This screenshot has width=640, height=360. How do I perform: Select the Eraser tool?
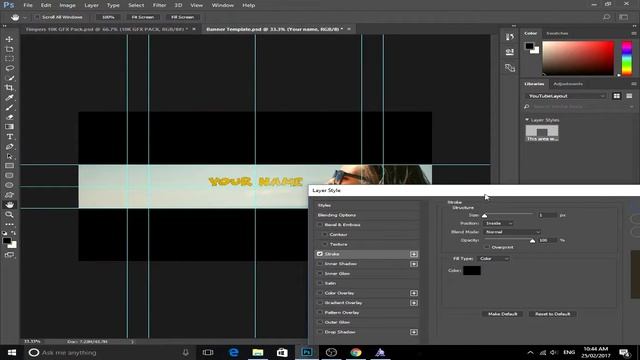(x=9, y=118)
